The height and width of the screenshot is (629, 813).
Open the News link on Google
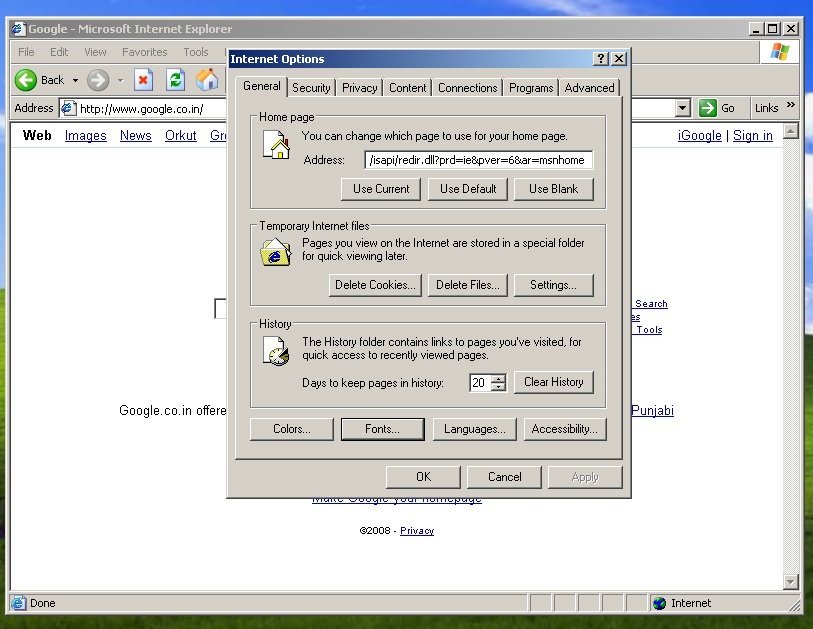coord(136,135)
